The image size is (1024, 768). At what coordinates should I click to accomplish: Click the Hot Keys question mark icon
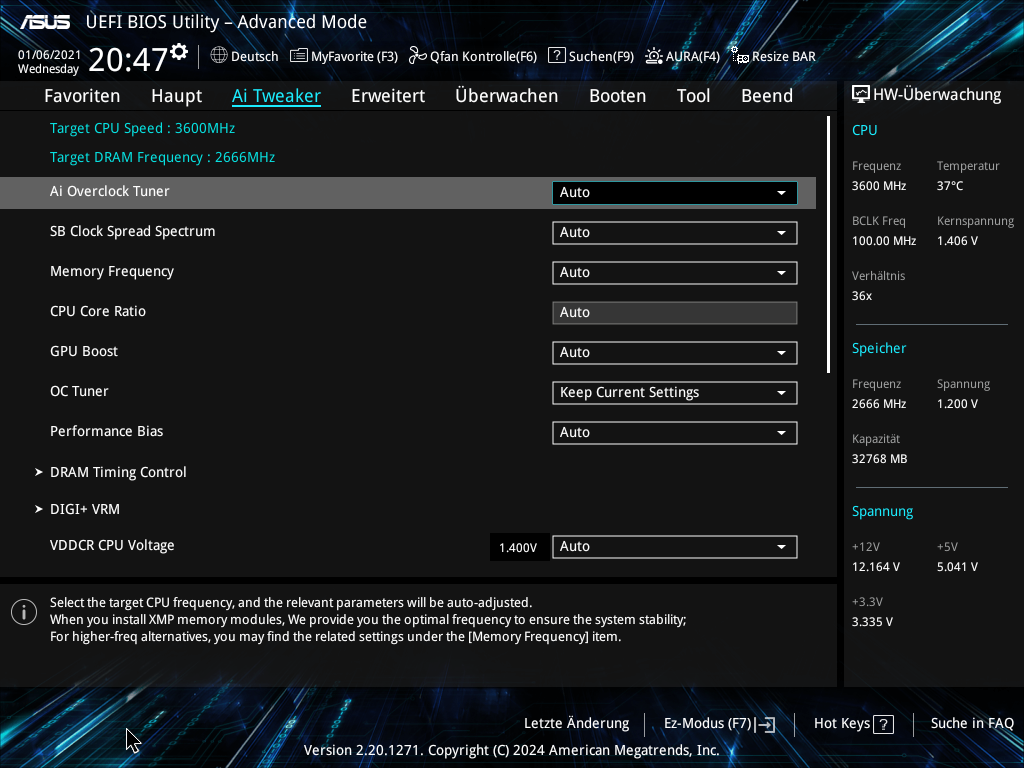pyautogui.click(x=884, y=724)
